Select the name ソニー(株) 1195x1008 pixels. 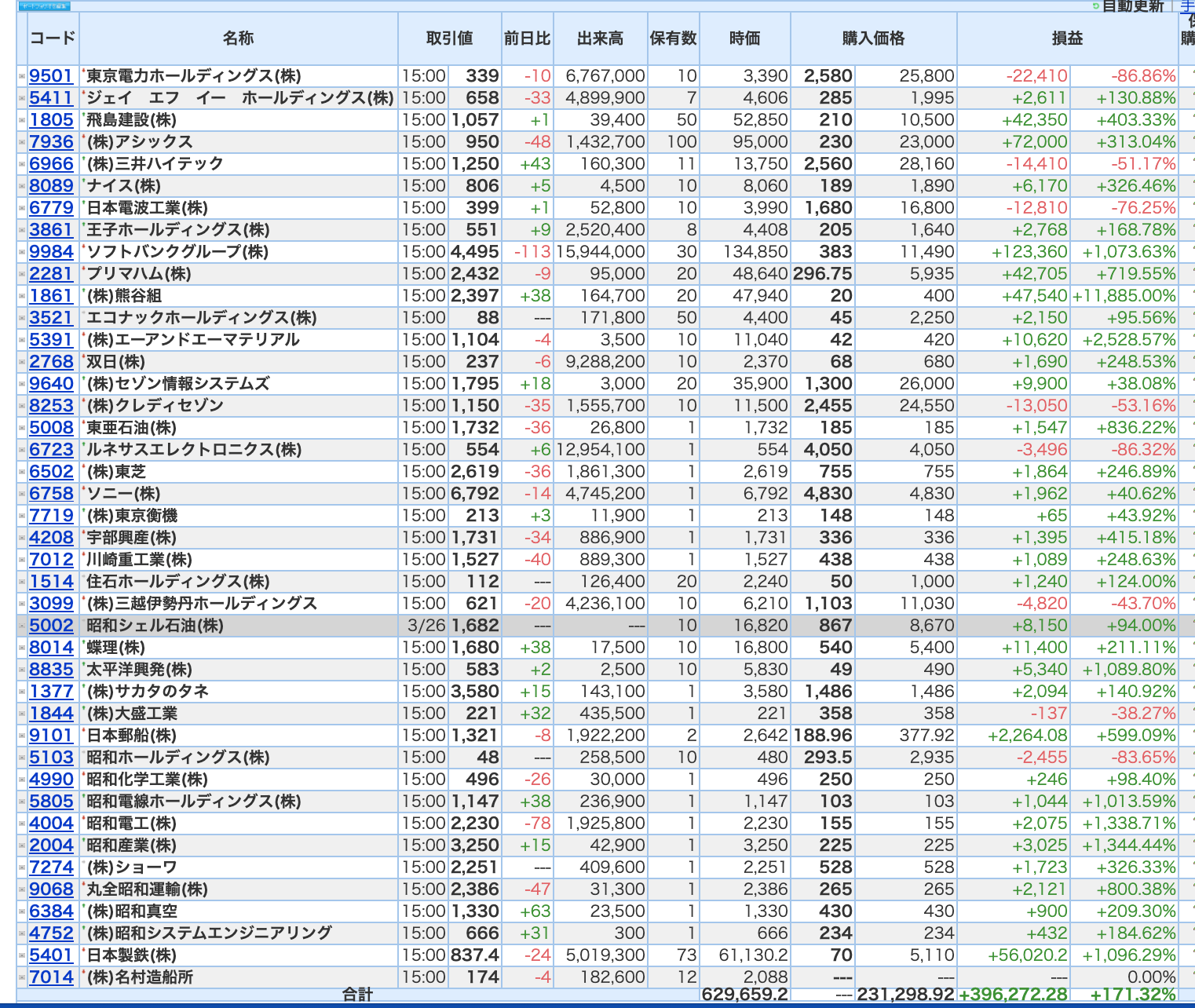coord(123,494)
